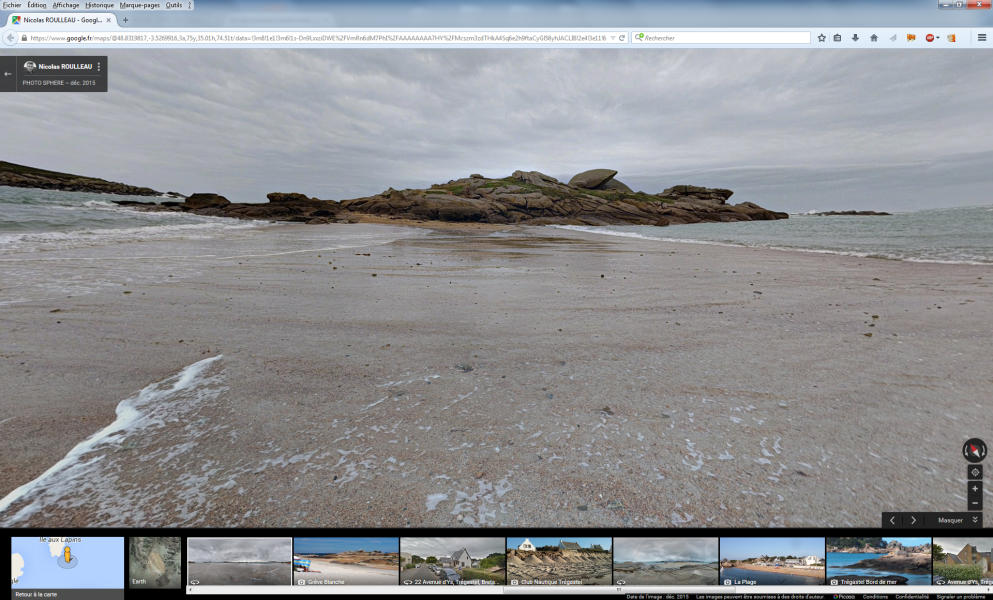Open the bookmarks list icon
The height and width of the screenshot is (600, 993).
837,38
